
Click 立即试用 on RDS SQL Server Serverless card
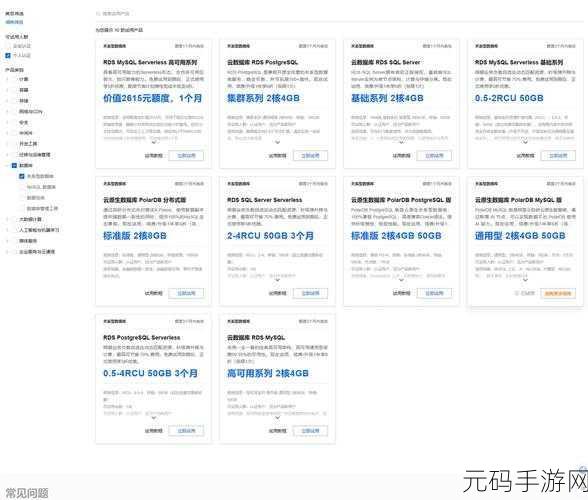point(310,293)
